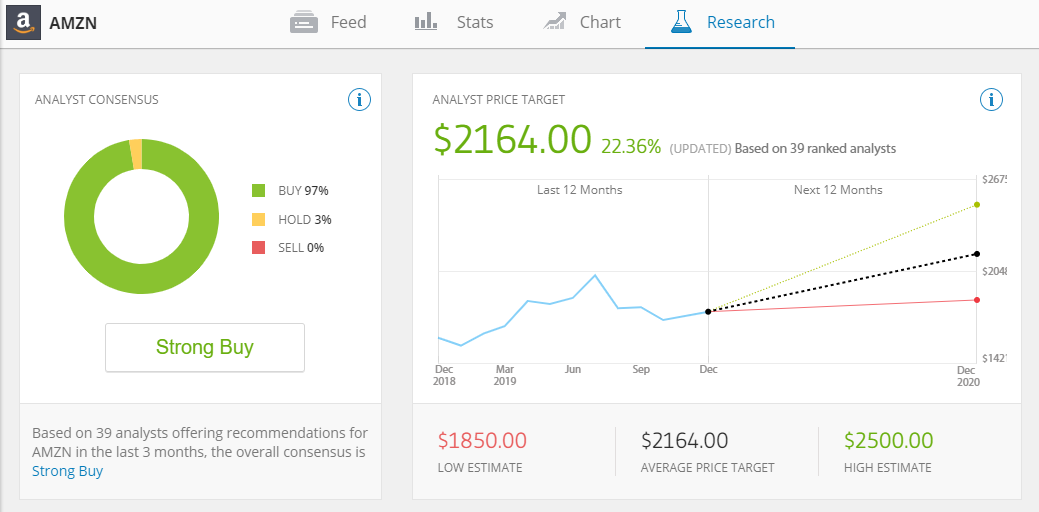Select the Research tab
The width and height of the screenshot is (1039, 512).
(x=720, y=24)
